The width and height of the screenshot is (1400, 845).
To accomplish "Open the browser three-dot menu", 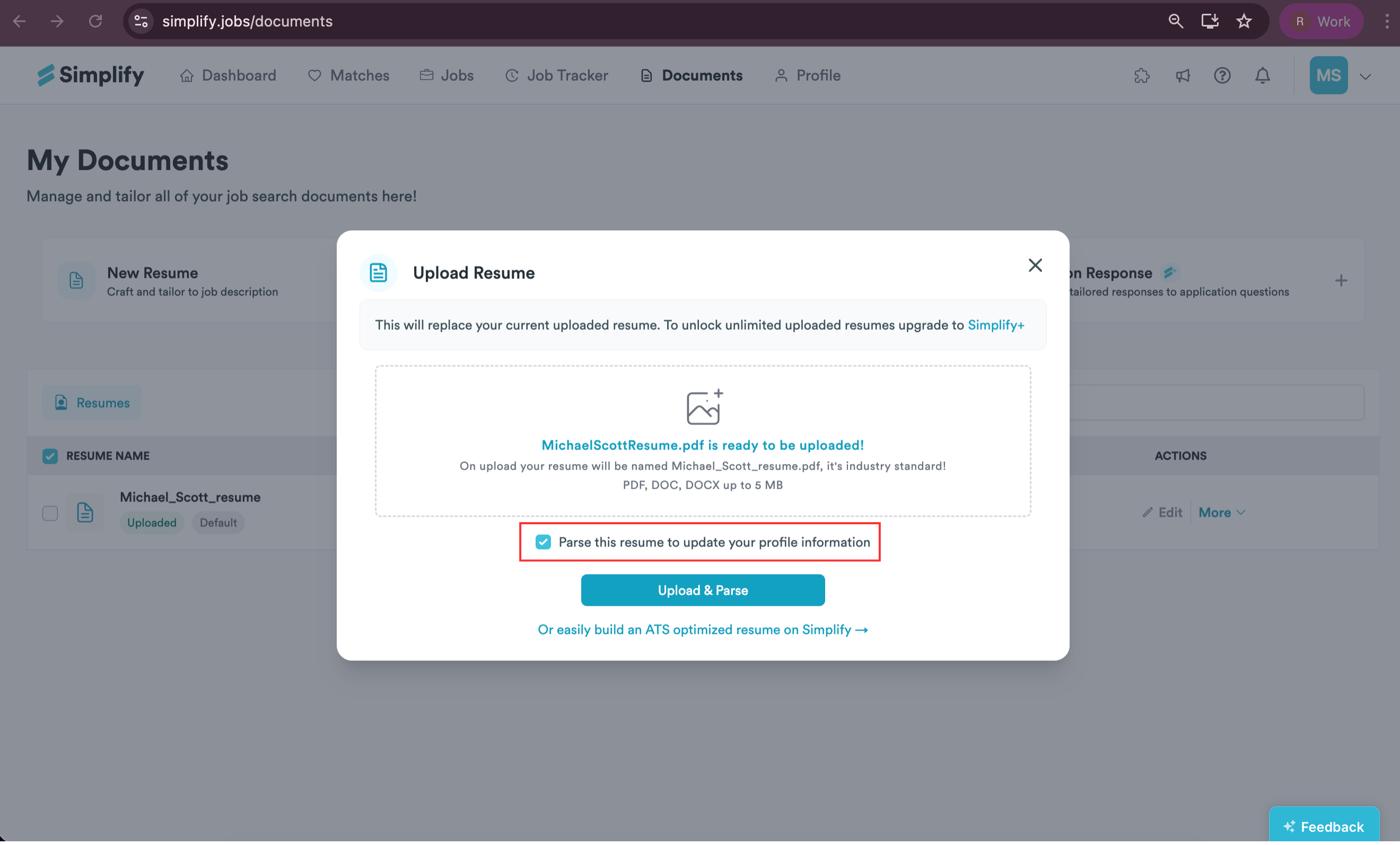I will click(x=1387, y=21).
